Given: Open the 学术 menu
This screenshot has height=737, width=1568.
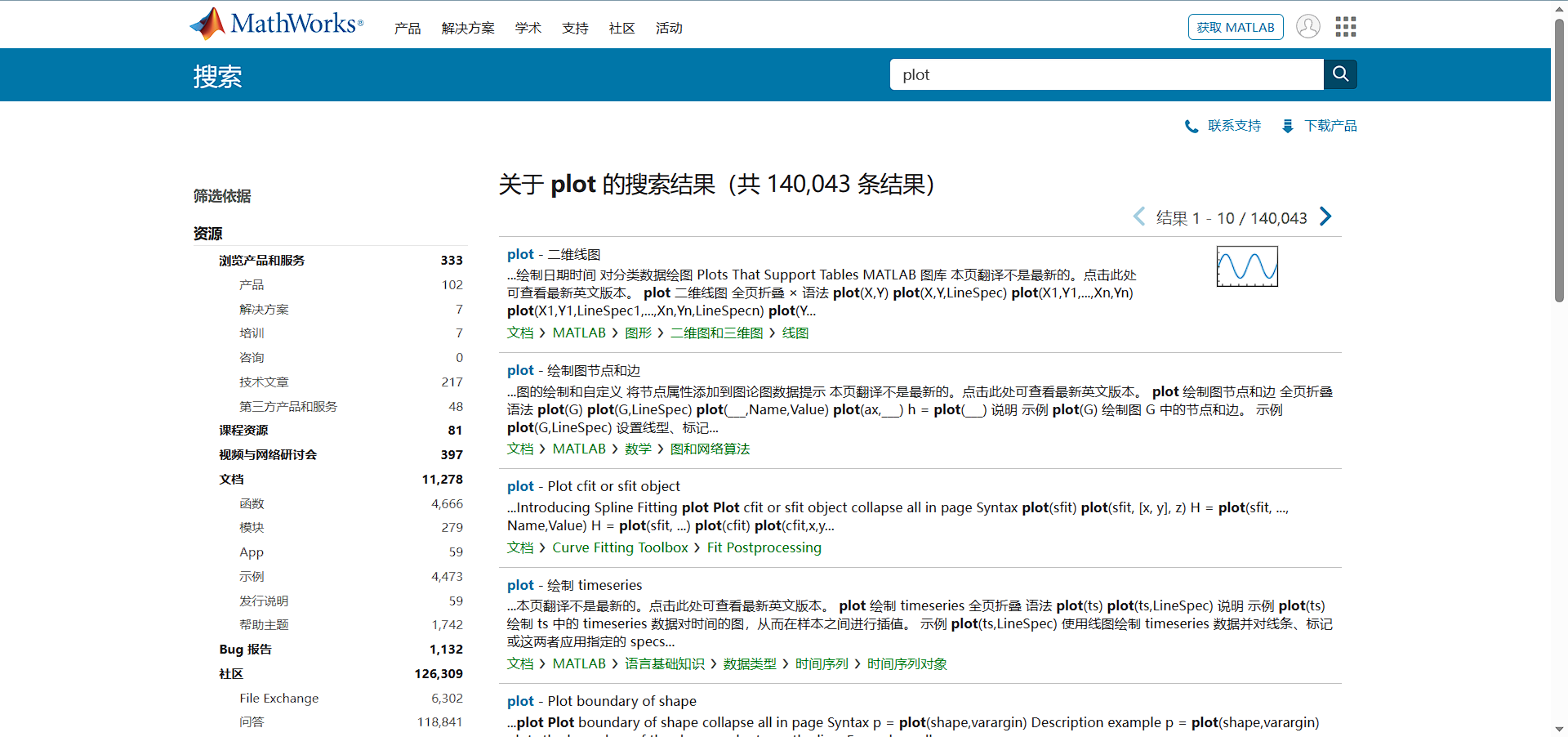Looking at the screenshot, I should point(528,29).
